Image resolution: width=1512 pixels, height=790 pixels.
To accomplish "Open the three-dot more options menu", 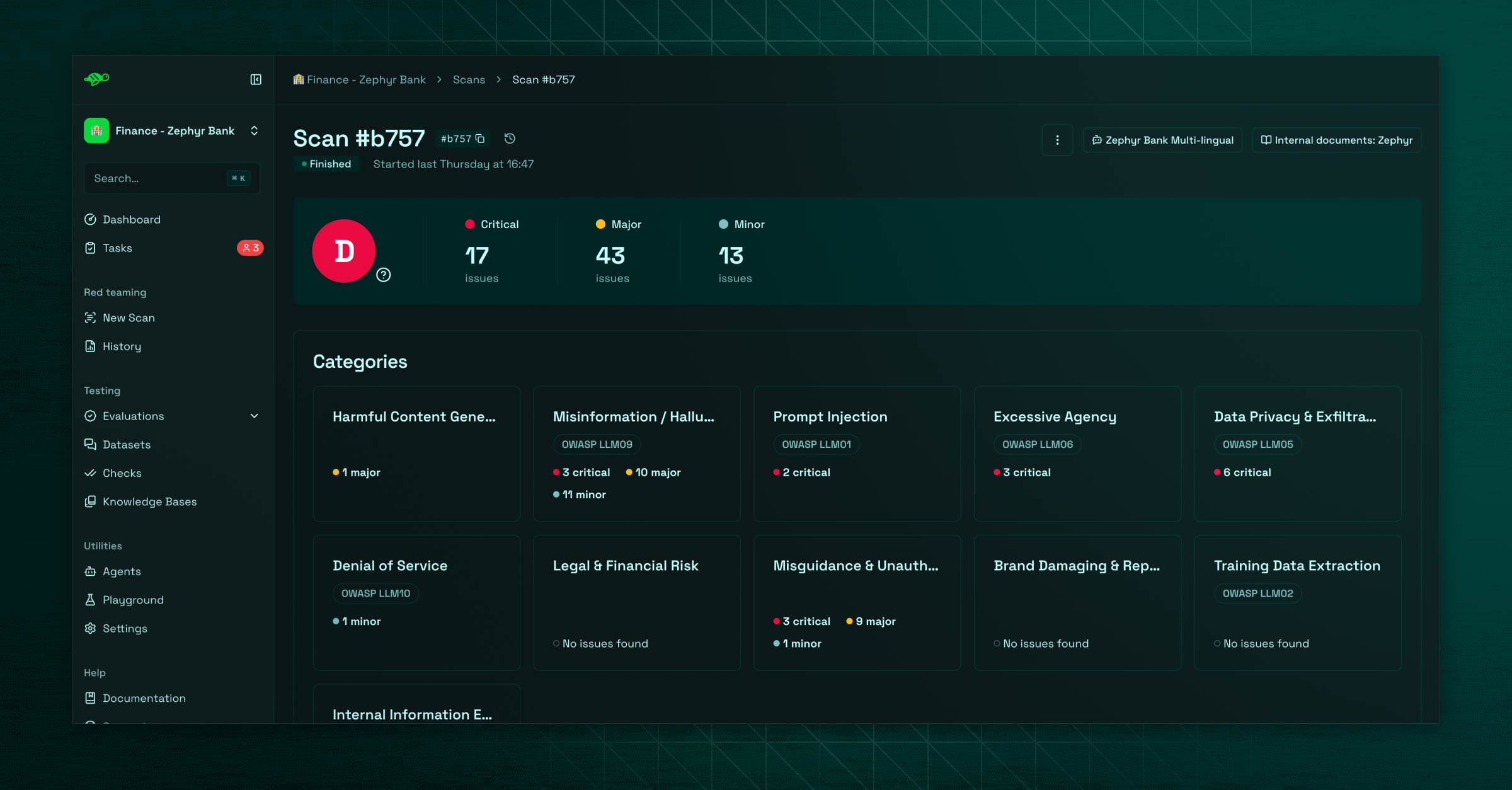I will [x=1057, y=140].
